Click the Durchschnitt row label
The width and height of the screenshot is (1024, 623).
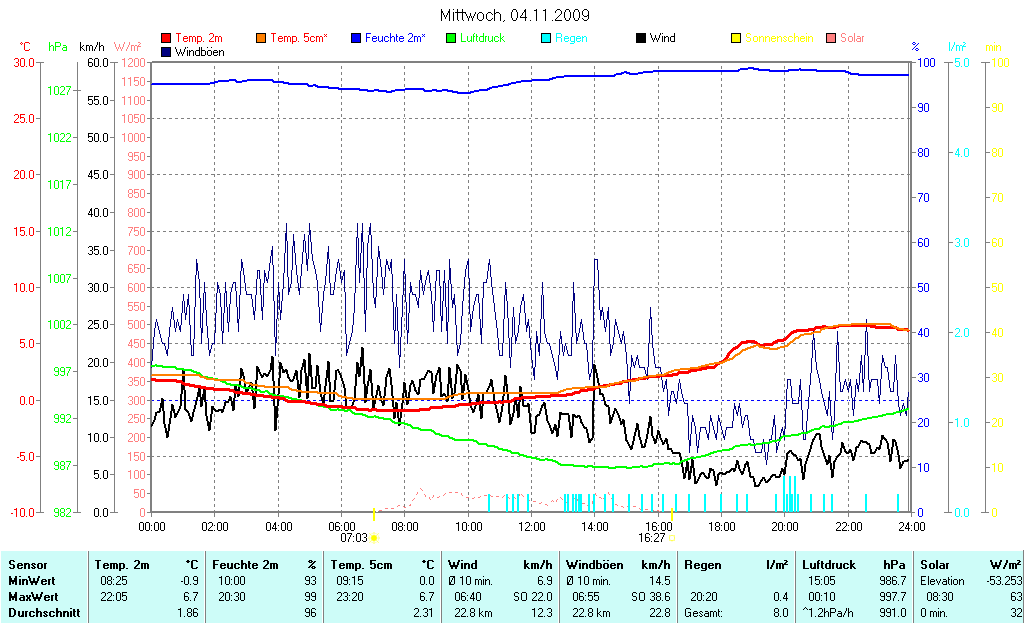pyautogui.click(x=44, y=612)
